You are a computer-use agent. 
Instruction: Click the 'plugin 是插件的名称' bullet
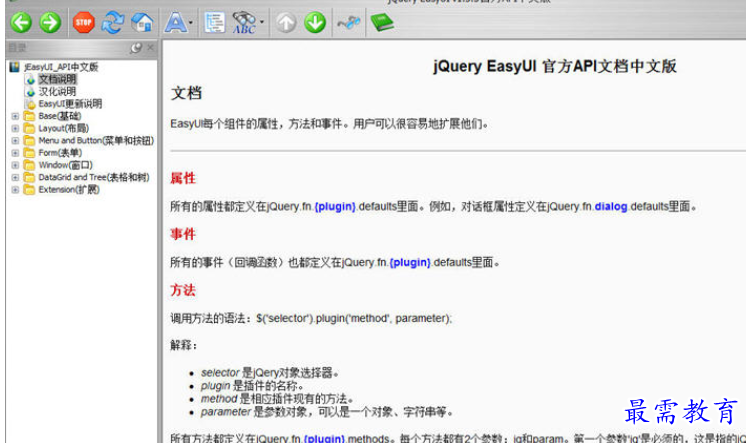point(252,386)
